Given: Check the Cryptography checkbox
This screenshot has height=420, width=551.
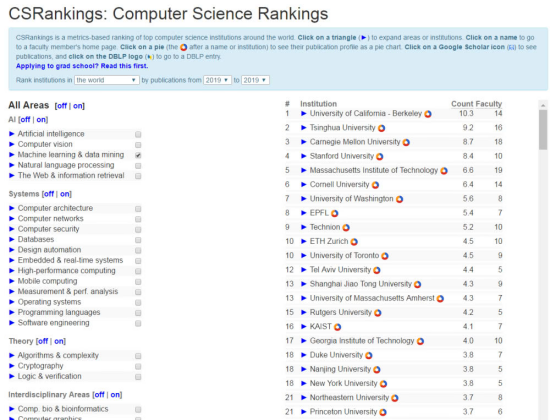Looking at the screenshot, I should (138, 366).
